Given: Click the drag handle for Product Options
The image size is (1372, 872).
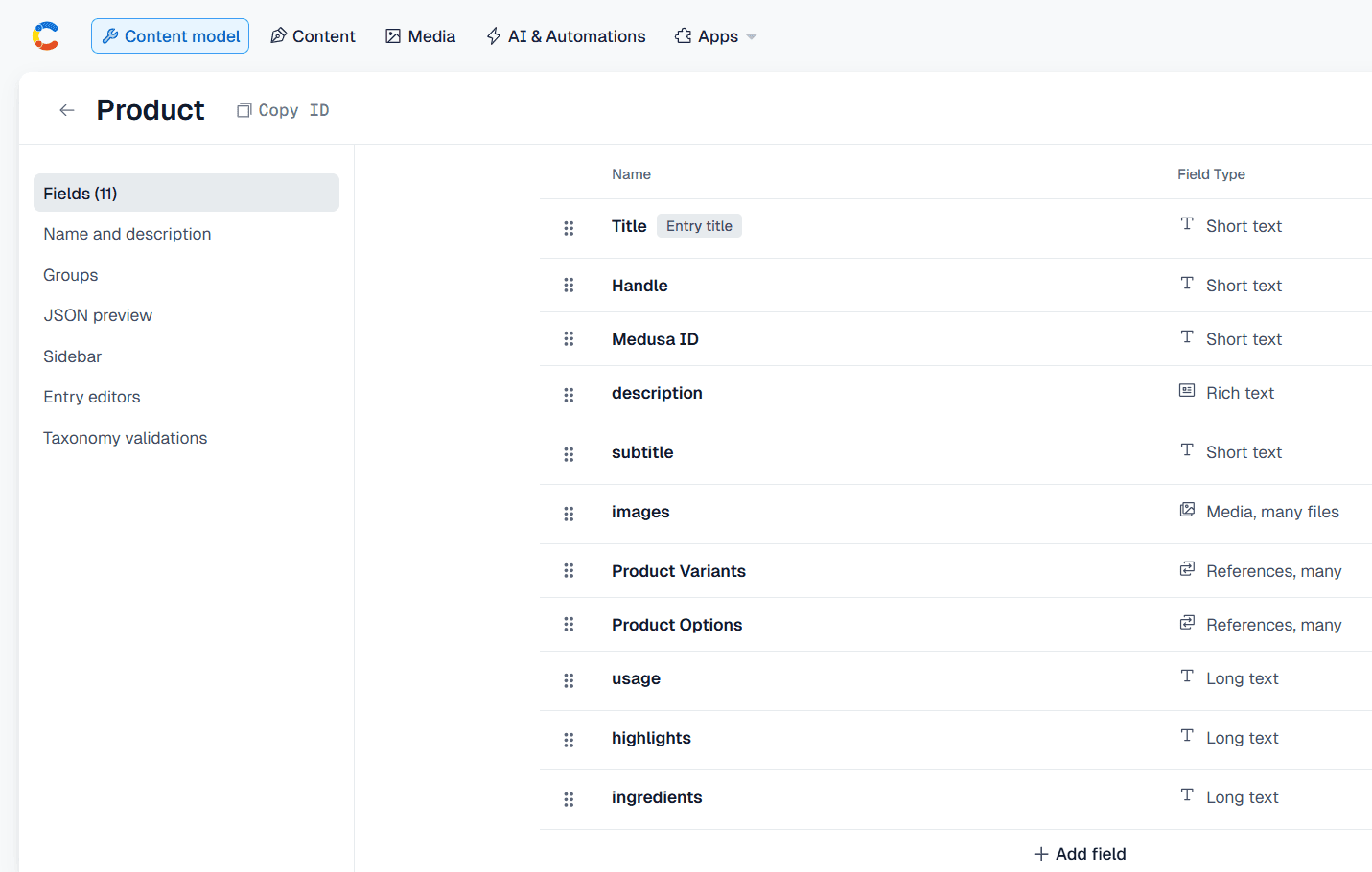Looking at the screenshot, I should [x=569, y=625].
